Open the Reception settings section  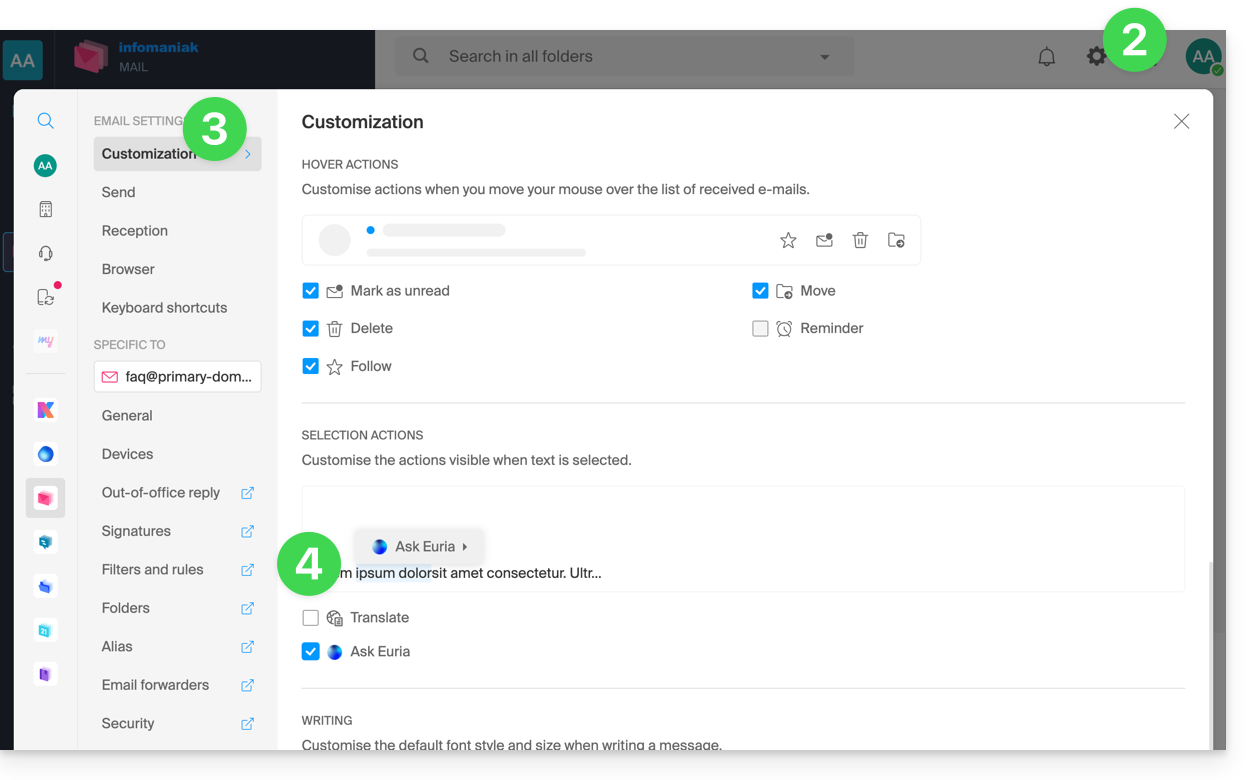click(x=135, y=231)
